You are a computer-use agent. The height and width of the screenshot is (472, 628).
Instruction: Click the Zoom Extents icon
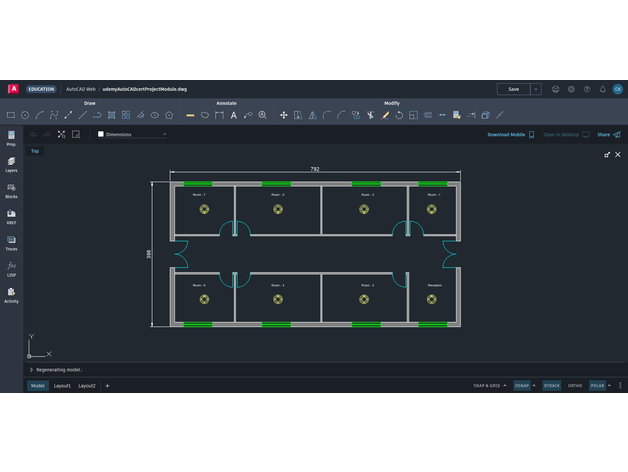point(61,134)
